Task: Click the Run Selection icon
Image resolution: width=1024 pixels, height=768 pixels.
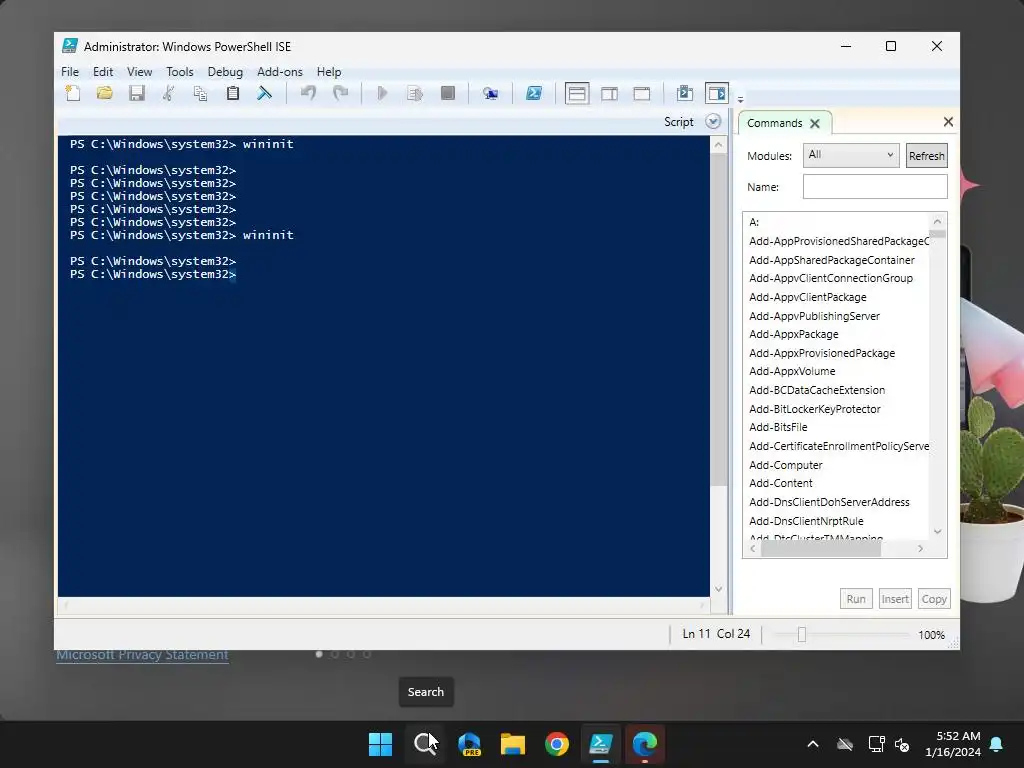Action: point(415,93)
